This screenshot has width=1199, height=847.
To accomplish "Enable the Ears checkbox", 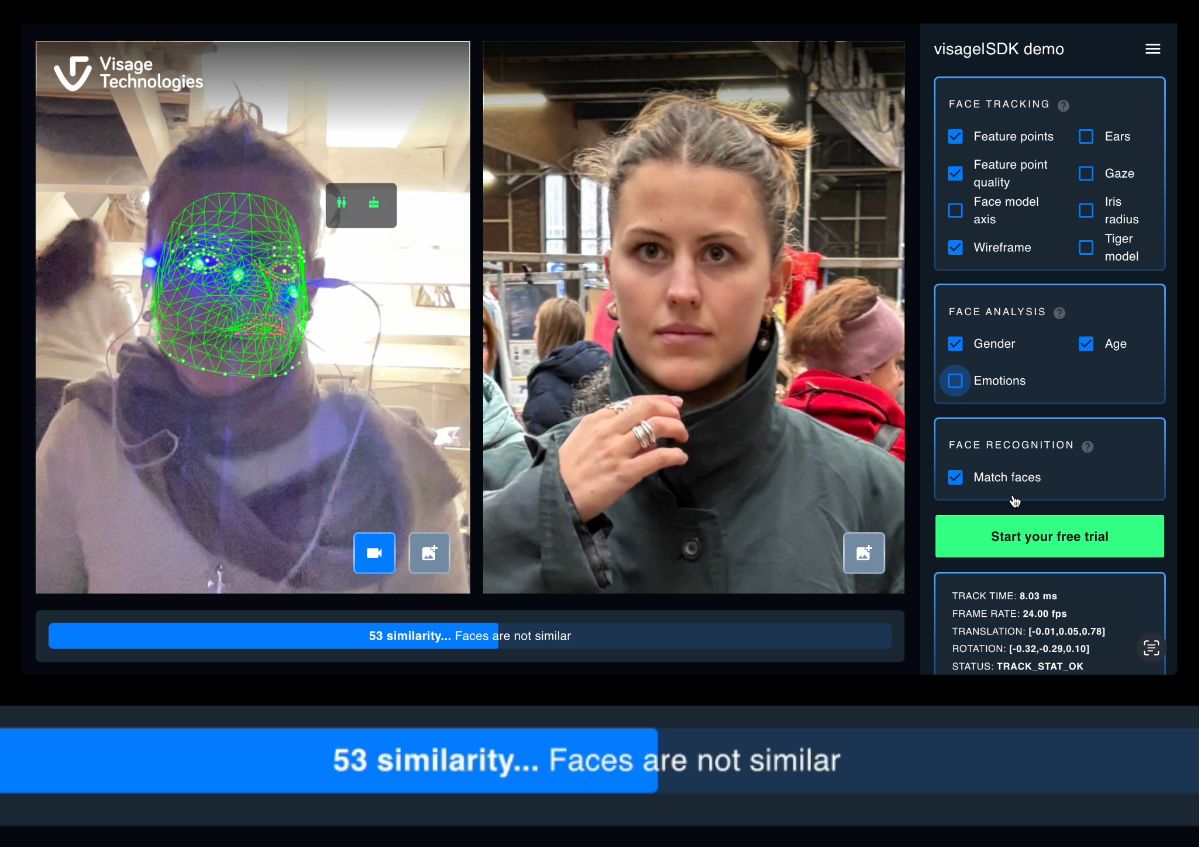I will [1086, 136].
